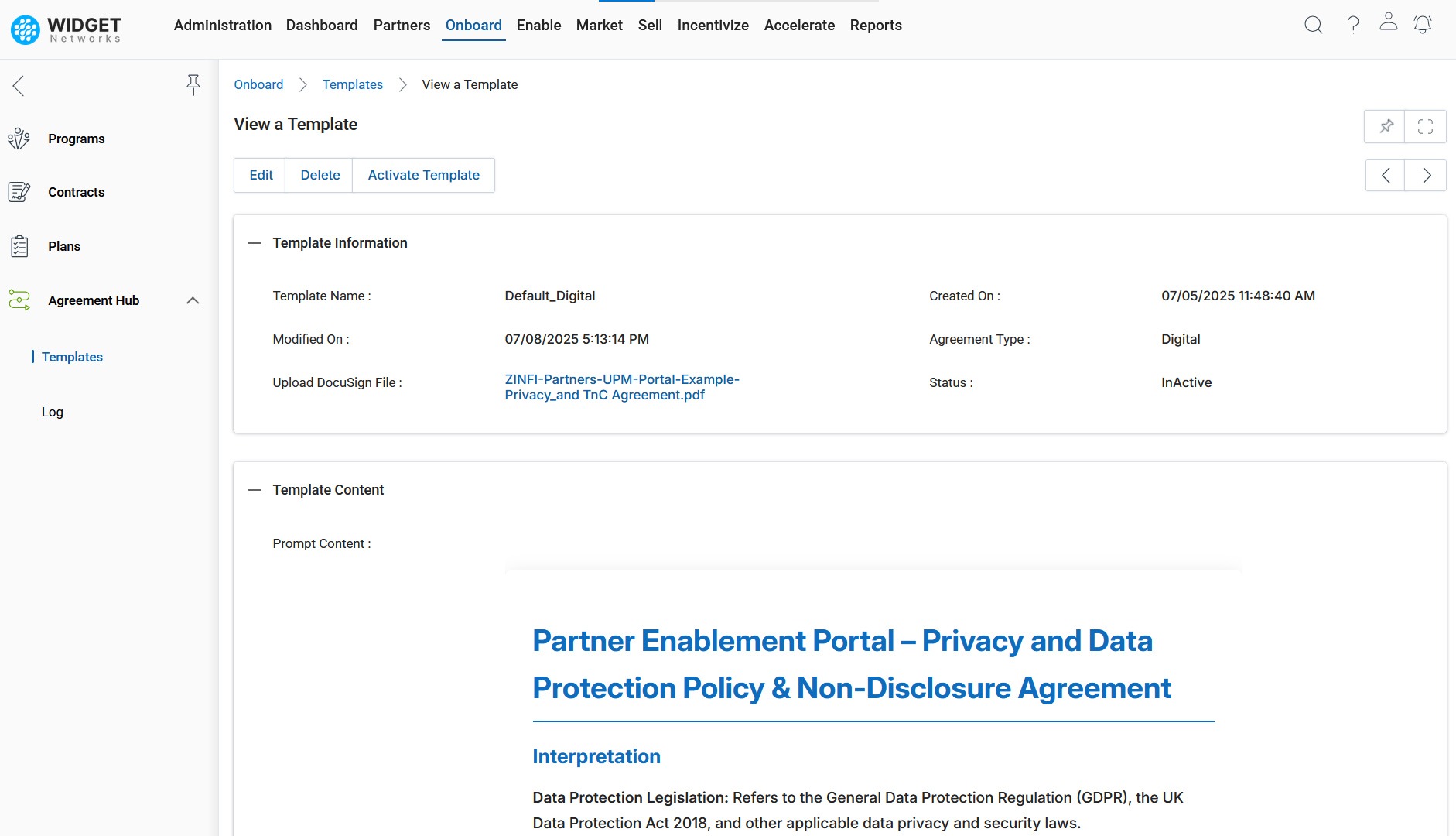The width and height of the screenshot is (1456, 836).
Task: Toggle fullscreen view icon
Action: point(1425,126)
